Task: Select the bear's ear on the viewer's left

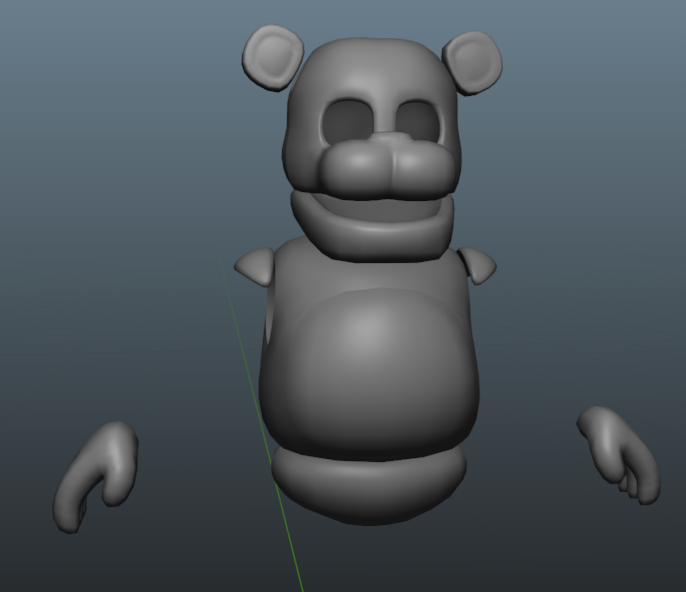Action: (273, 57)
